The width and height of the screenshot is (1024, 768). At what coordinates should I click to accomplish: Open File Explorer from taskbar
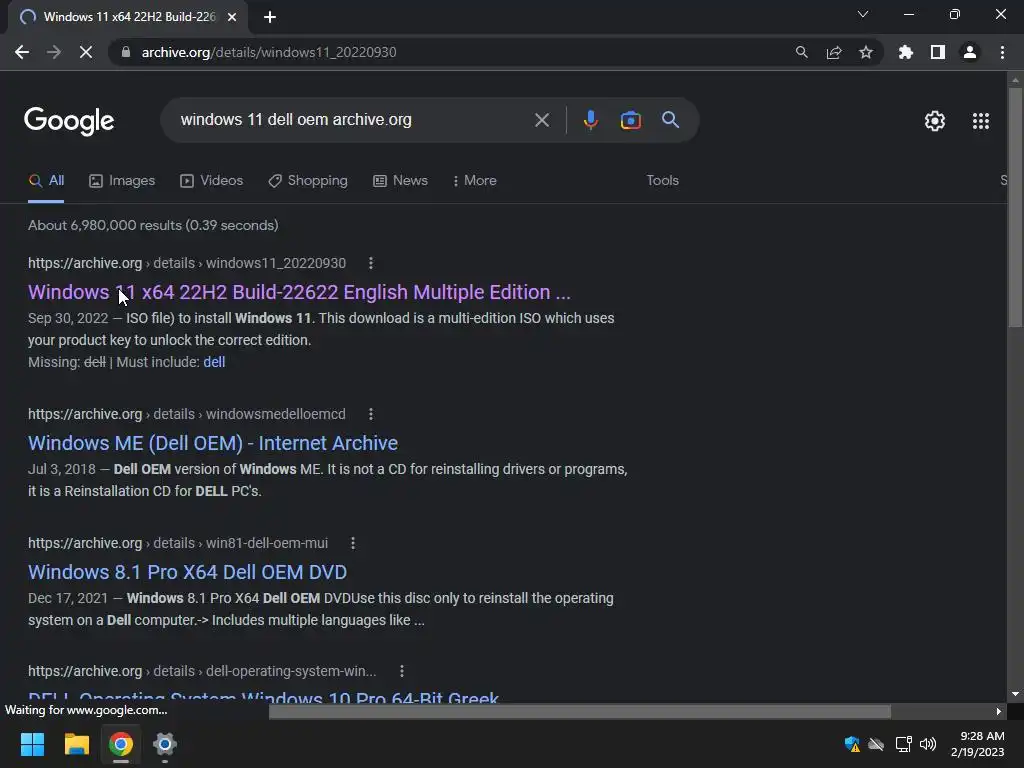[76, 744]
